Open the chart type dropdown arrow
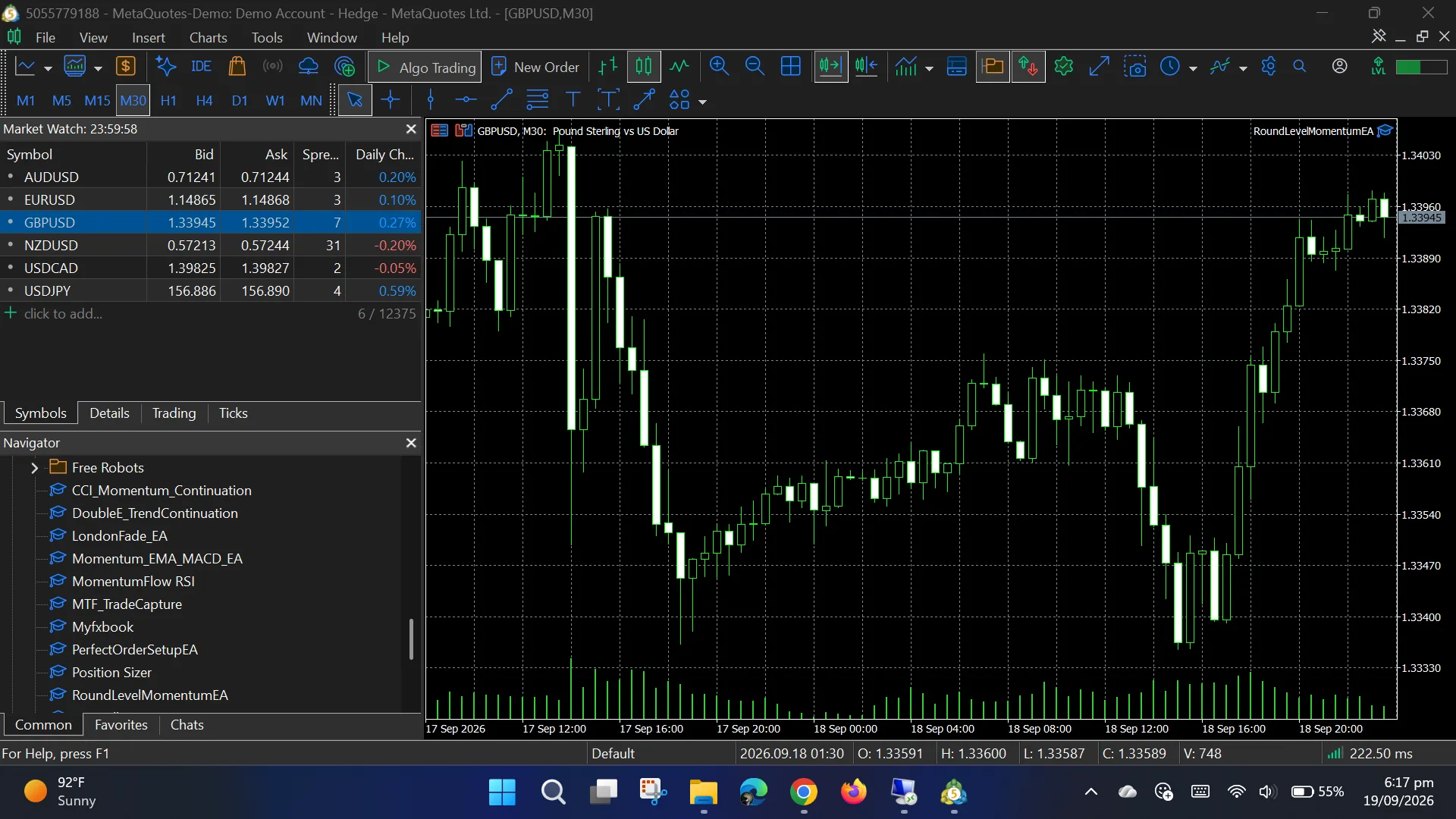Screen dimensions: 1456x819 coord(48,68)
